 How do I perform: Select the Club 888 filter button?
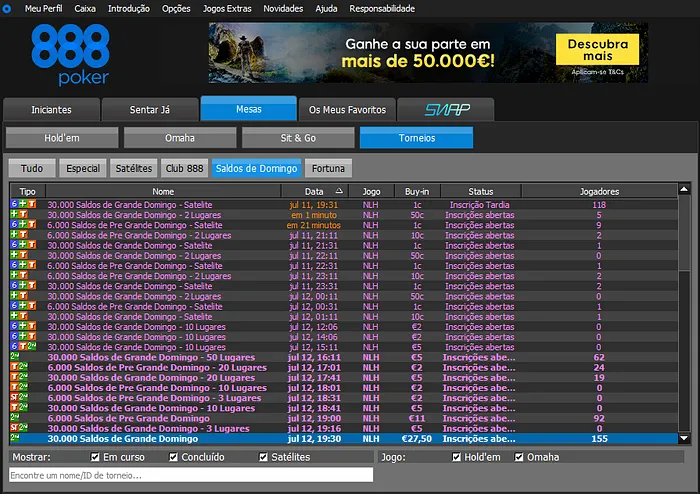tap(184, 168)
